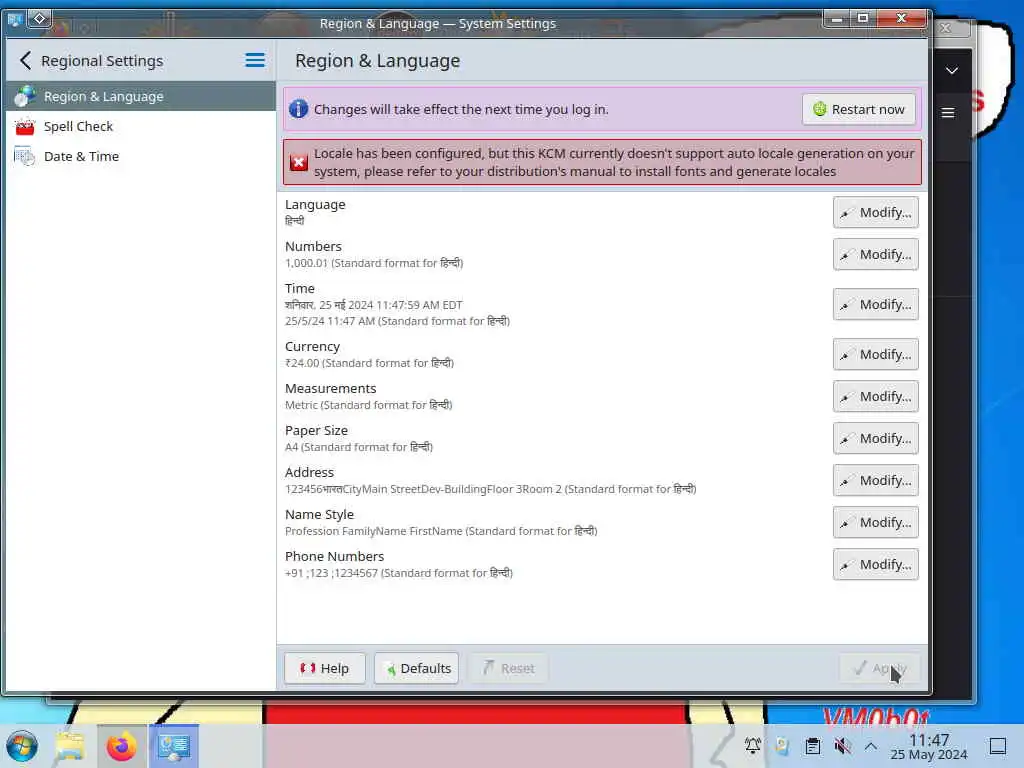Open hamburger menu in background window
This screenshot has height=768, width=1024.
948,113
